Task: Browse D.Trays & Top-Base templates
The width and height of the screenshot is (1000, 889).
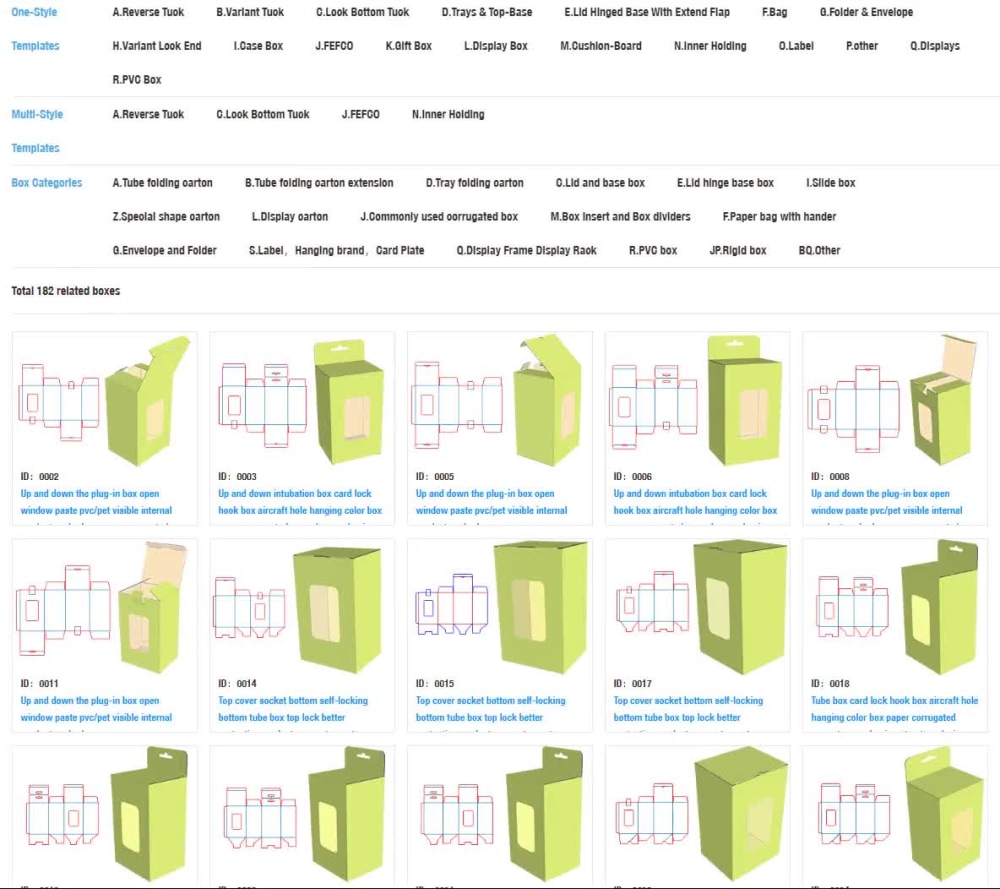Action: click(486, 12)
